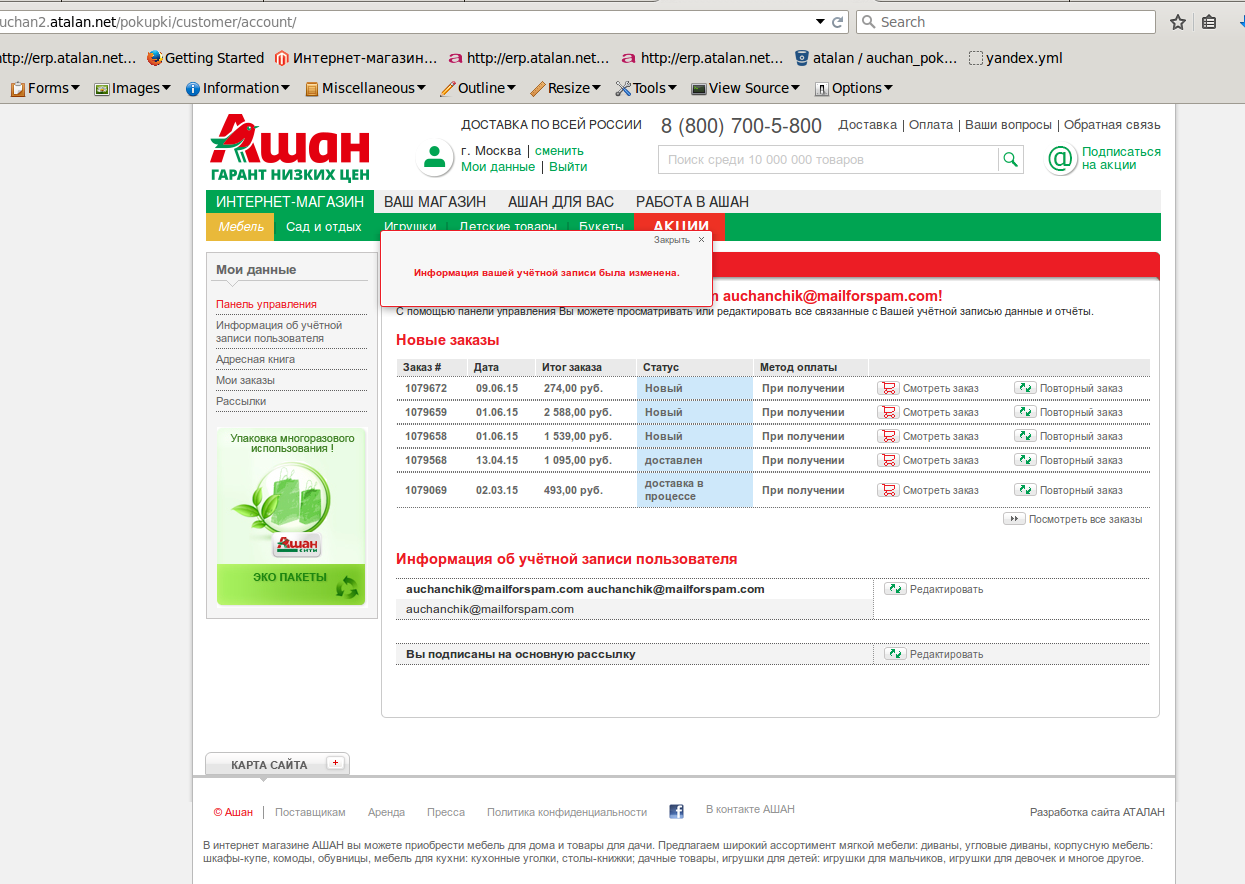Open URL history dropdown arrow

819,22
